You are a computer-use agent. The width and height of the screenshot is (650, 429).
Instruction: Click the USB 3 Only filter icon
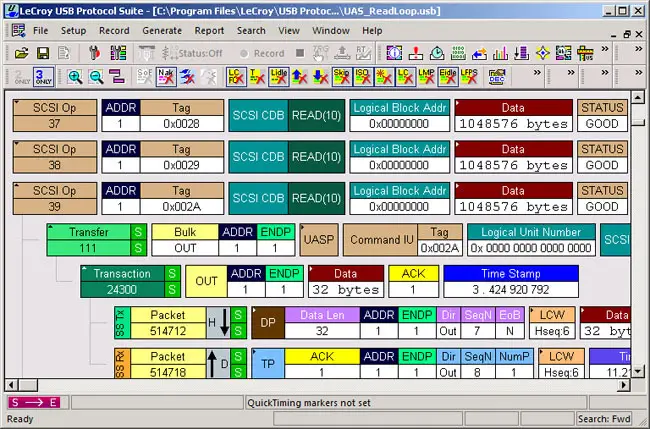coord(41,77)
